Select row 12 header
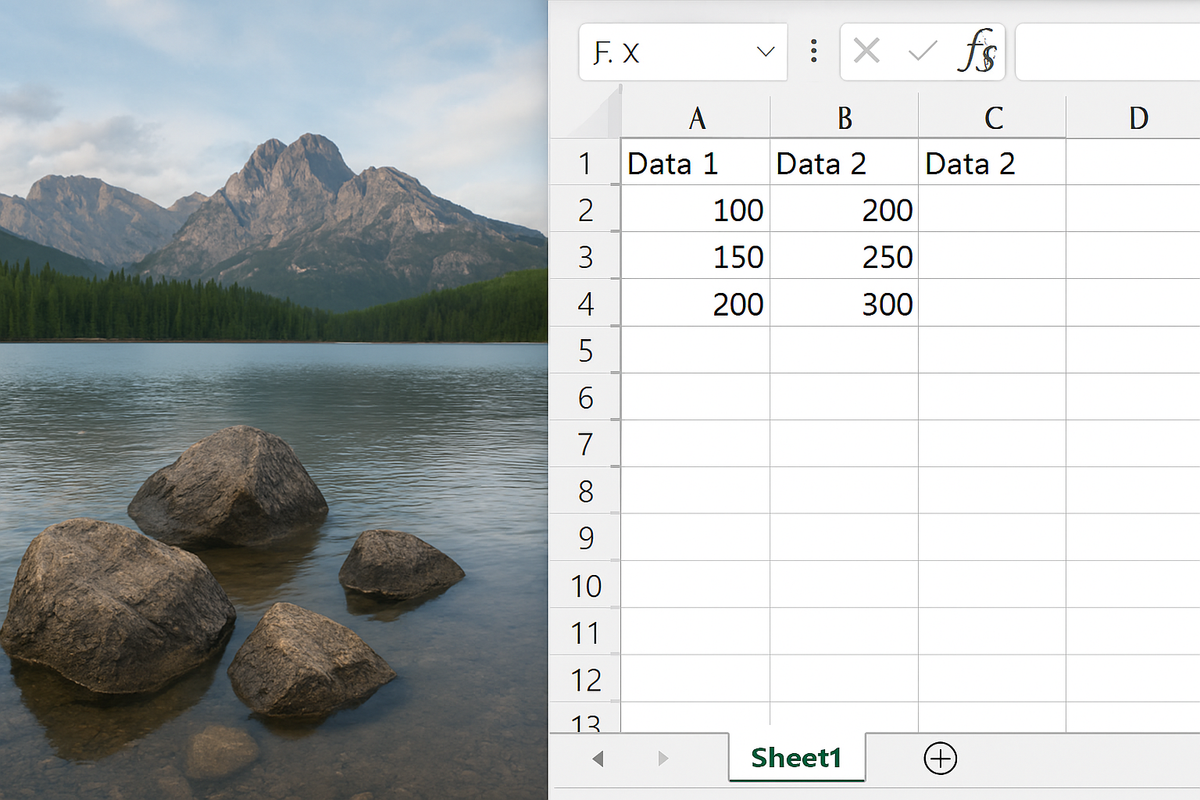This screenshot has height=800, width=1200. [x=585, y=680]
